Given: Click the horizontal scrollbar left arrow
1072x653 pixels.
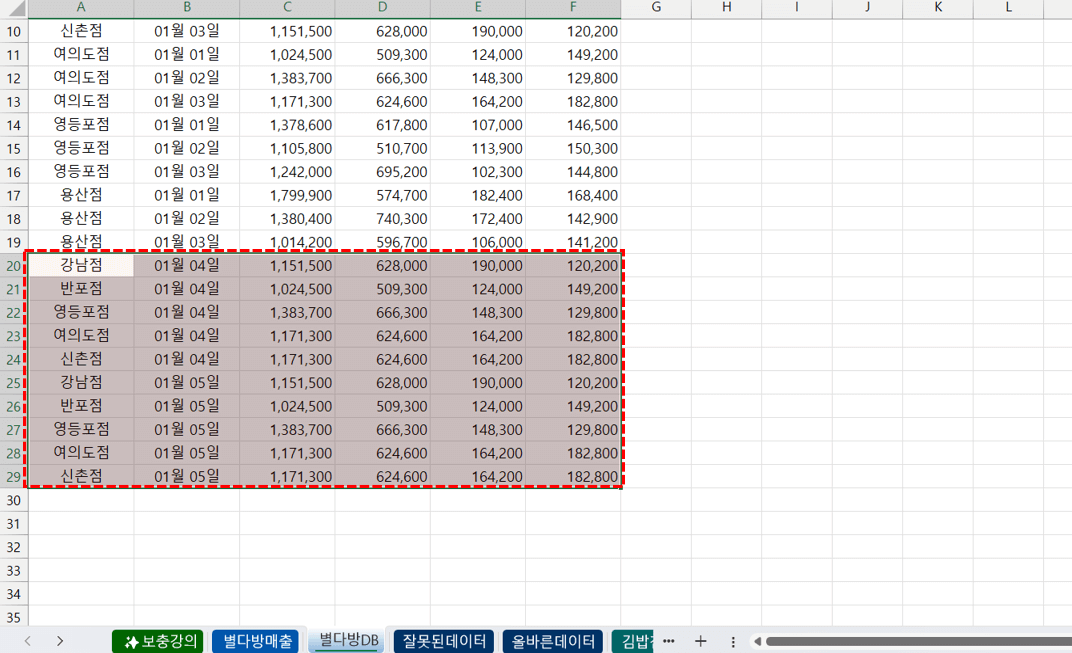Looking at the screenshot, I should pyautogui.click(x=757, y=641).
